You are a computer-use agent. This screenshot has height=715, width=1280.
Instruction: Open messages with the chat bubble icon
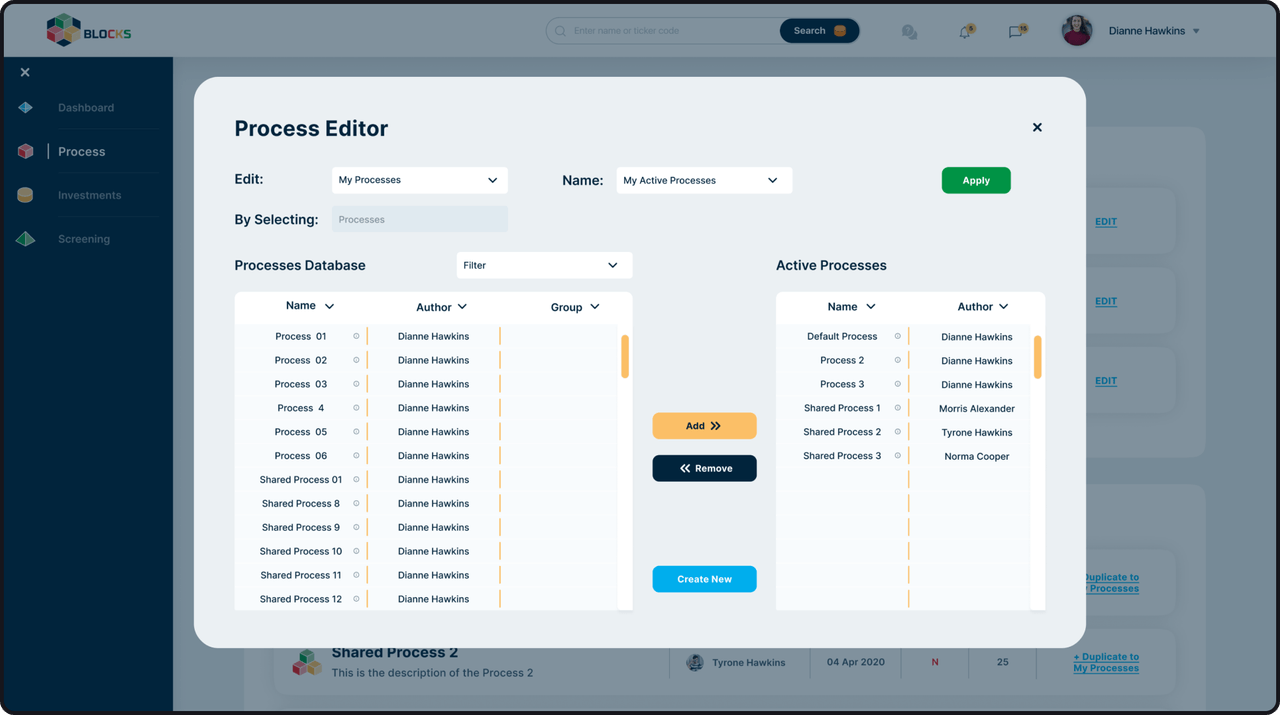(x=1016, y=32)
